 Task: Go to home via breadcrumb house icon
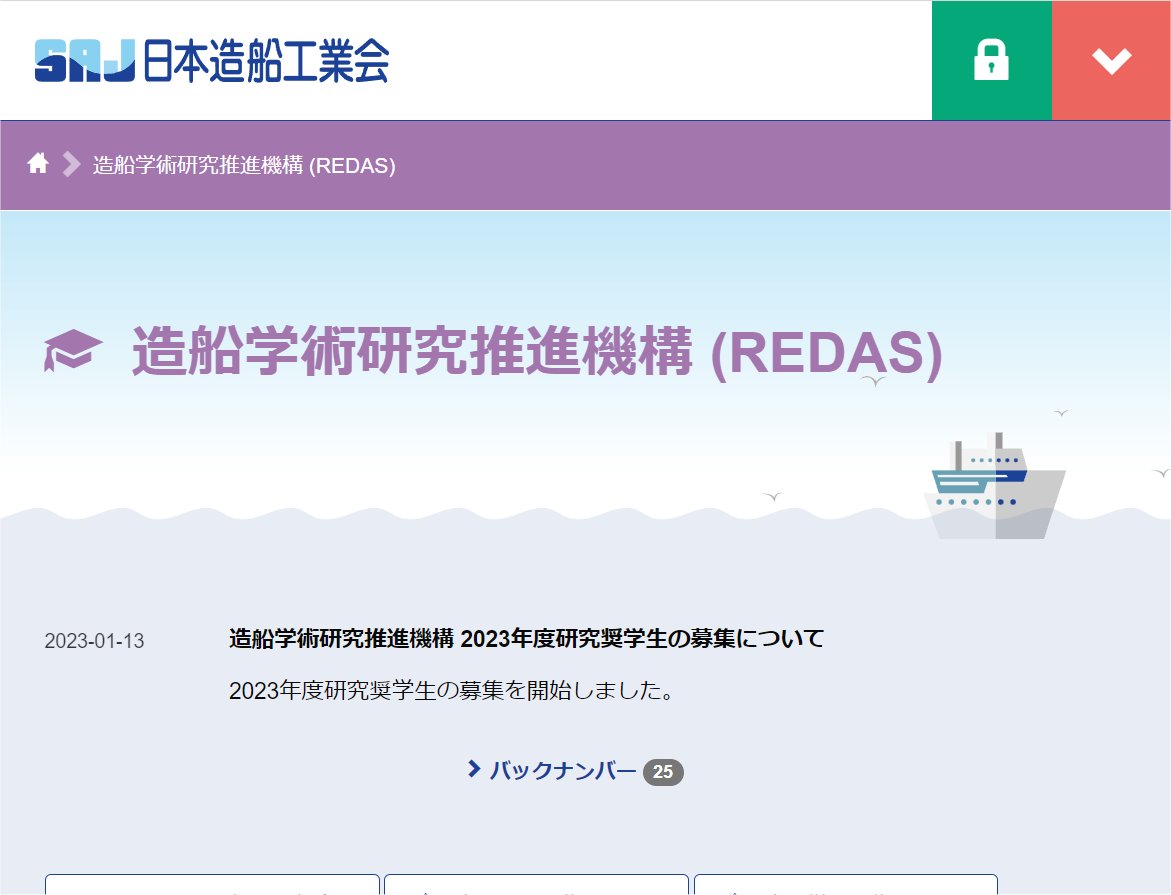pos(38,164)
